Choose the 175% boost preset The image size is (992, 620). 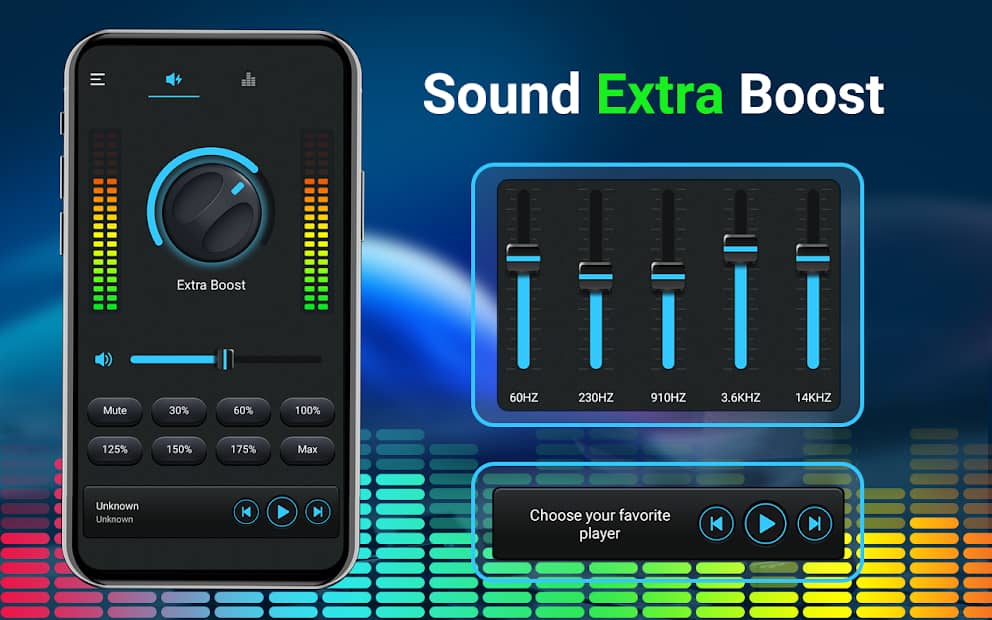point(243,449)
